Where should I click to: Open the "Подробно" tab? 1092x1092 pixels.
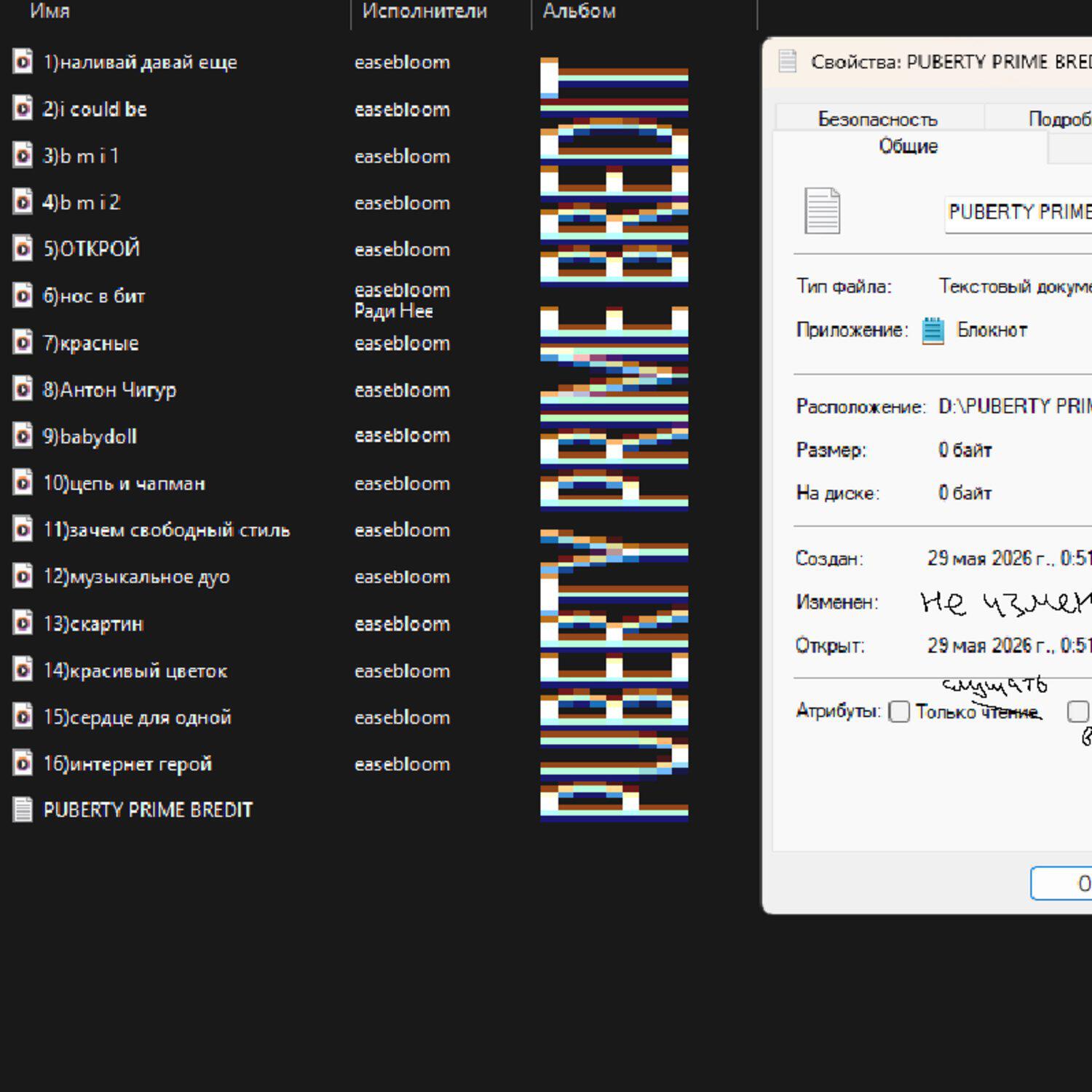click(x=1059, y=119)
